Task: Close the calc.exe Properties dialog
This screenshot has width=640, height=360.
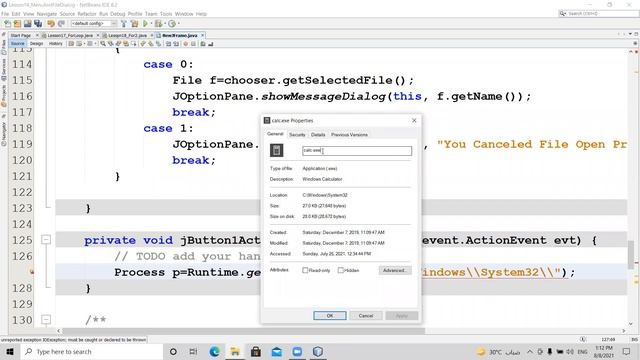Action: [414, 120]
